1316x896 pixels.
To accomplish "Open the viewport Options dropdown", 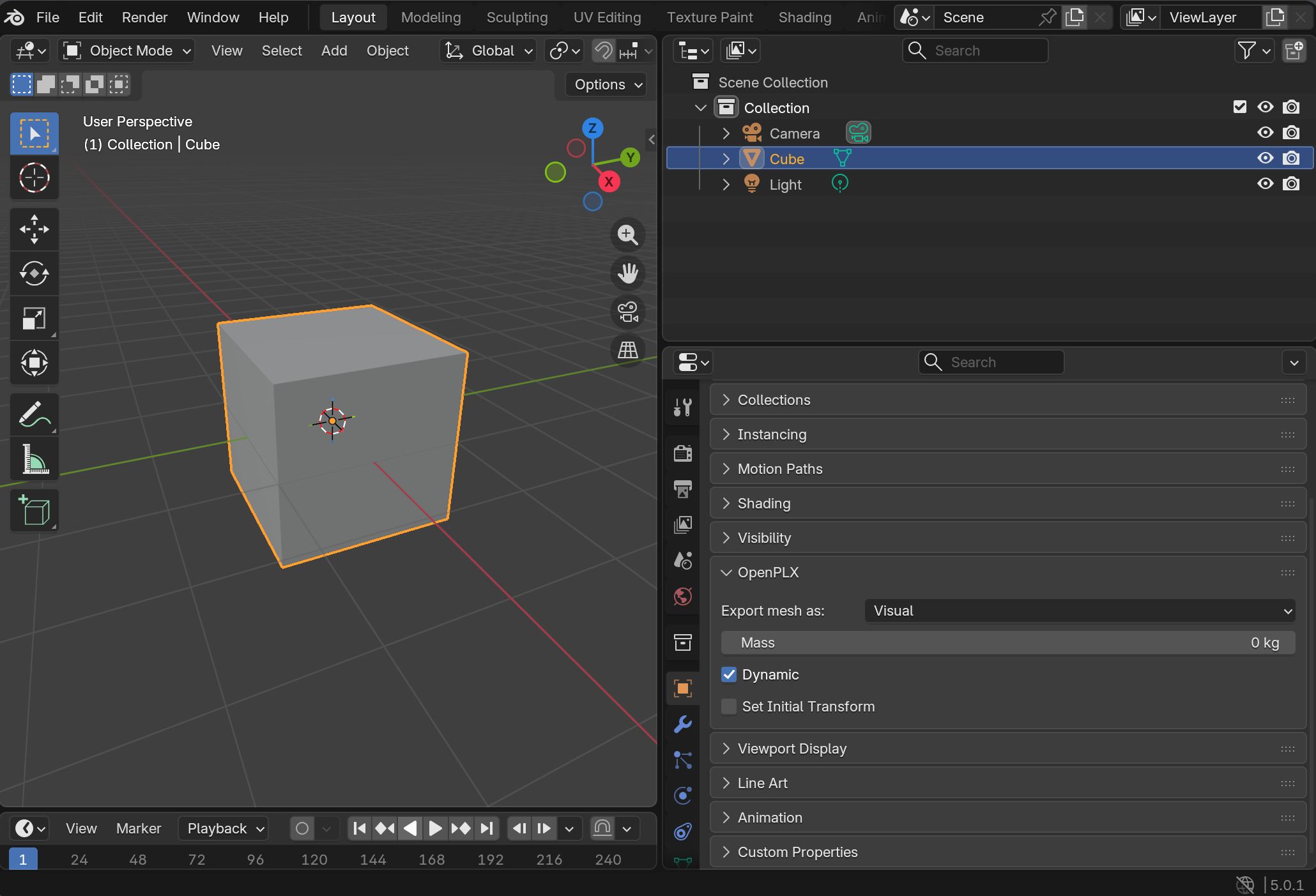I will [x=607, y=84].
